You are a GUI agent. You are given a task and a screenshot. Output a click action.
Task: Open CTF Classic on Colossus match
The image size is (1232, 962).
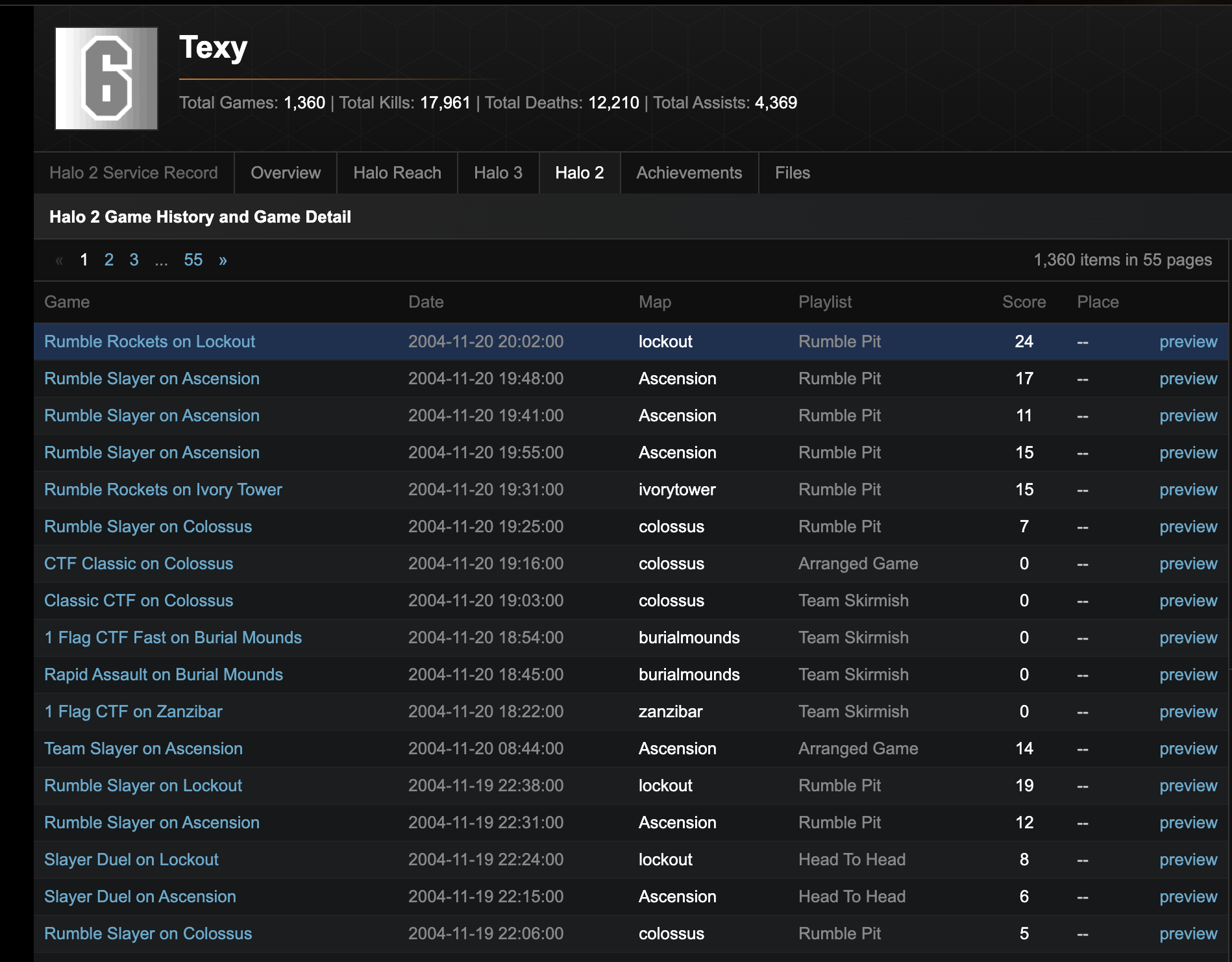pos(138,563)
